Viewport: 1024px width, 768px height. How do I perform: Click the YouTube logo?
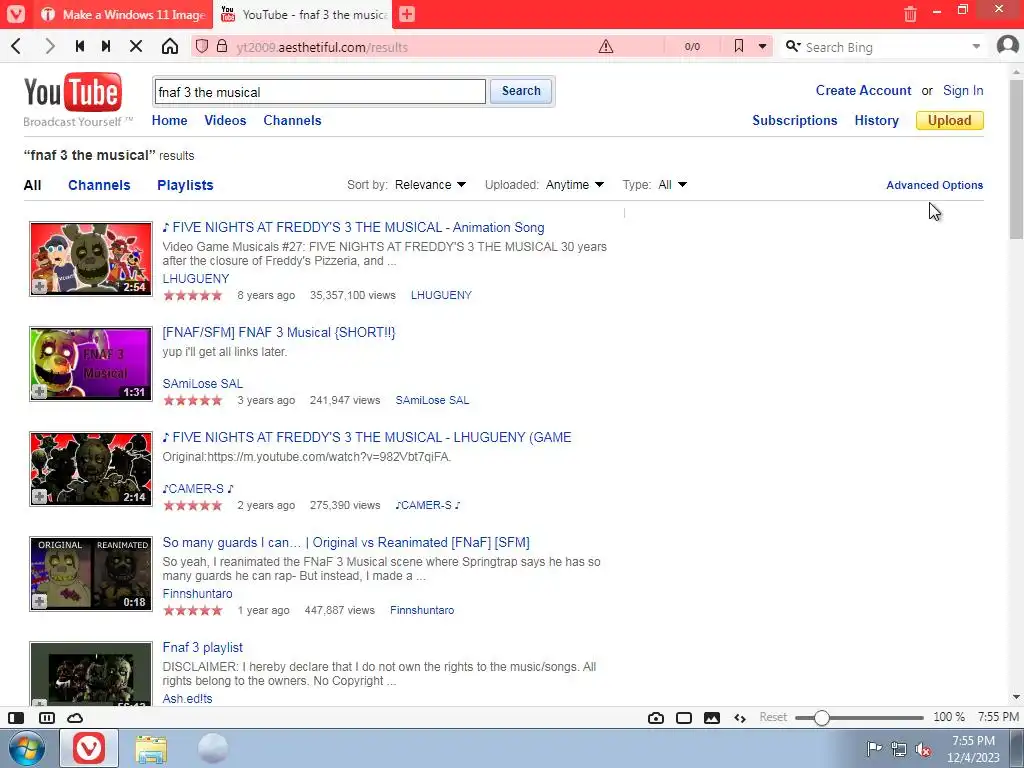(73, 92)
